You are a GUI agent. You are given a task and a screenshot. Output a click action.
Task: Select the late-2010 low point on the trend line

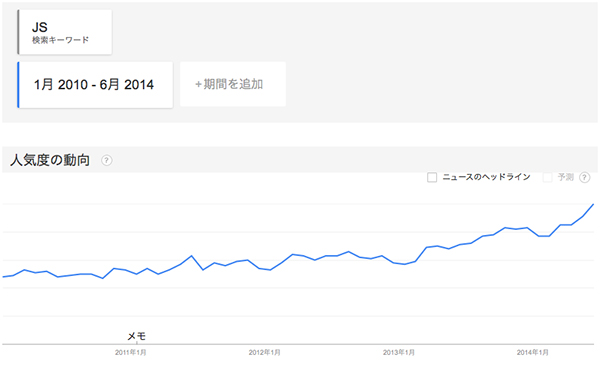click(103, 278)
